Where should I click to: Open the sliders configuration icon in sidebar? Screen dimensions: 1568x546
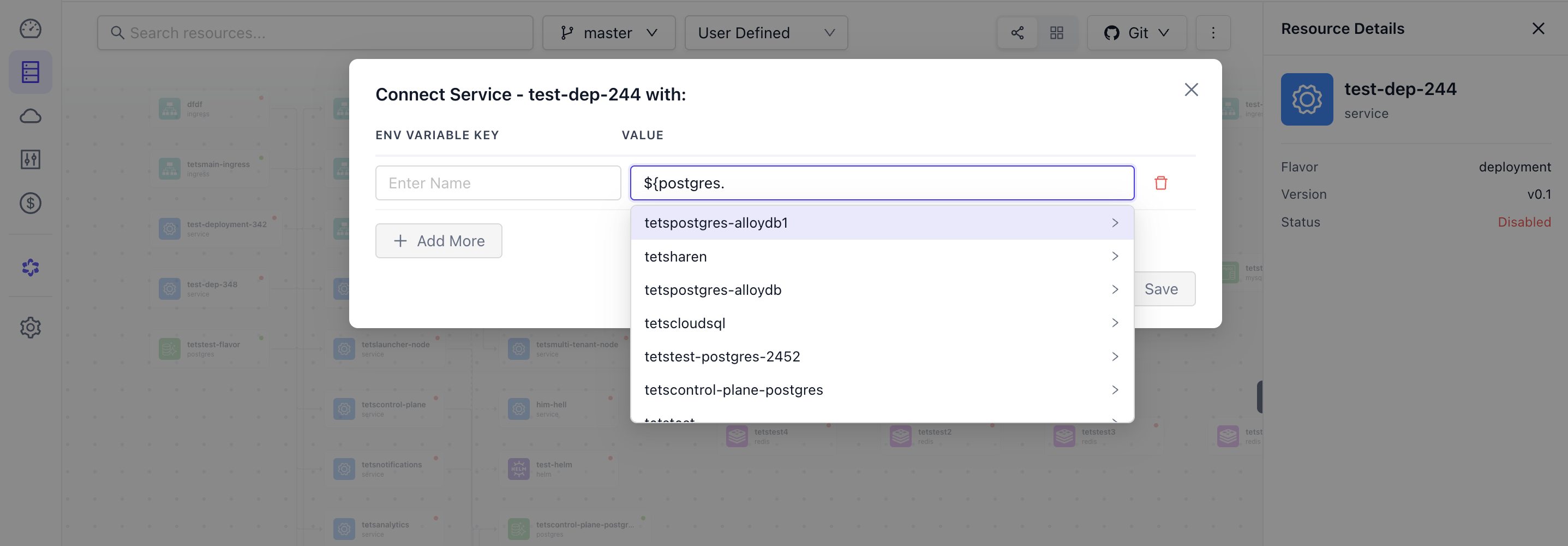coord(31,159)
